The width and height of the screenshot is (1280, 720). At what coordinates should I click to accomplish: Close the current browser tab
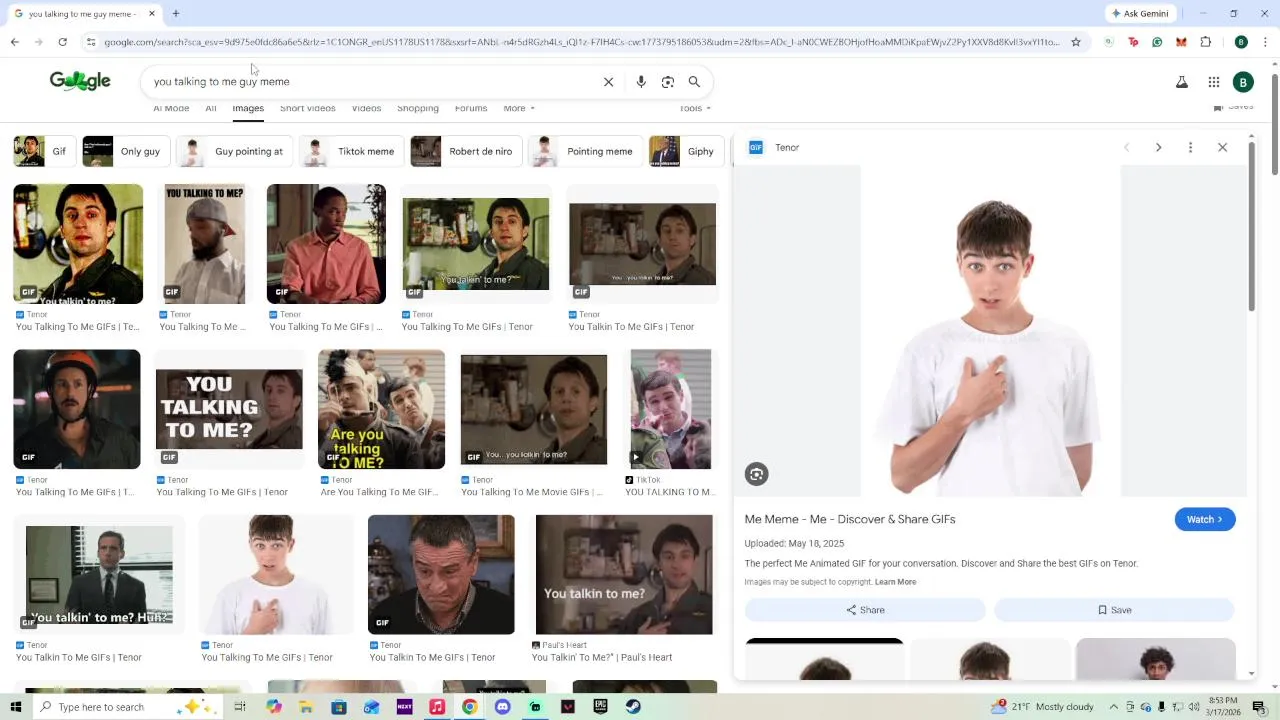click(152, 14)
